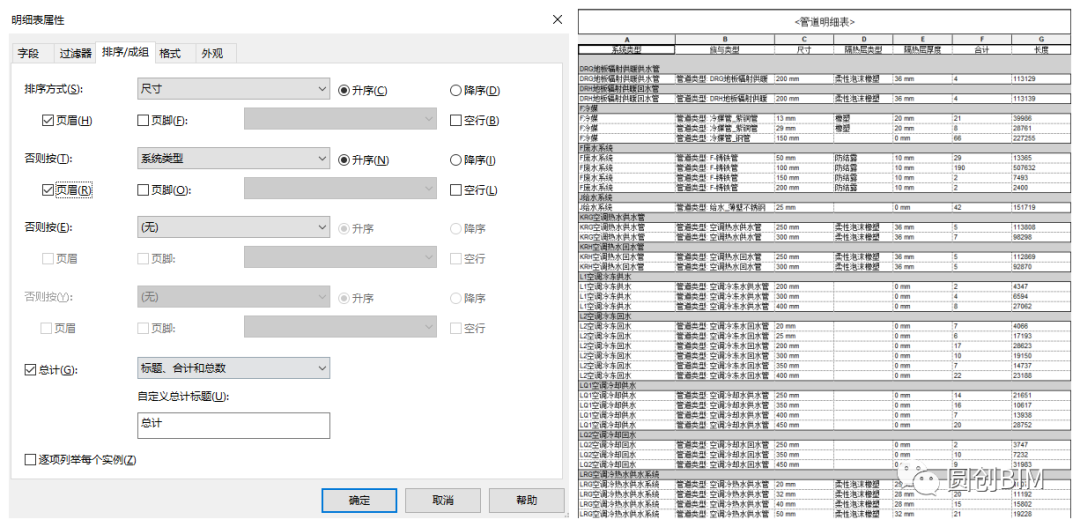Confirm with the 确定 button
1080x527 pixels.
tap(359, 500)
